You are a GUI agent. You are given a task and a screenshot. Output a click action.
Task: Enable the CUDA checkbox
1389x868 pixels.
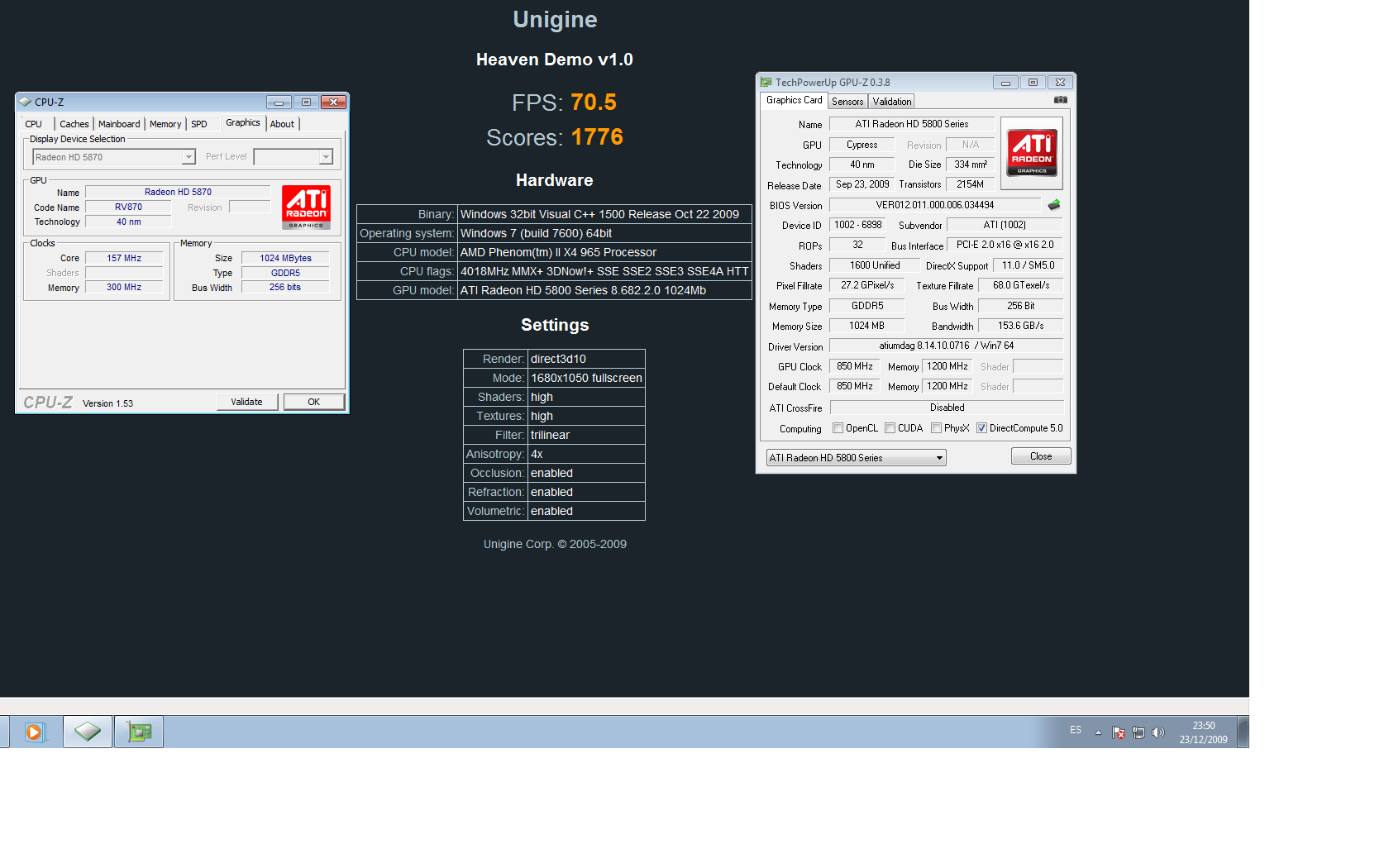tap(890, 428)
